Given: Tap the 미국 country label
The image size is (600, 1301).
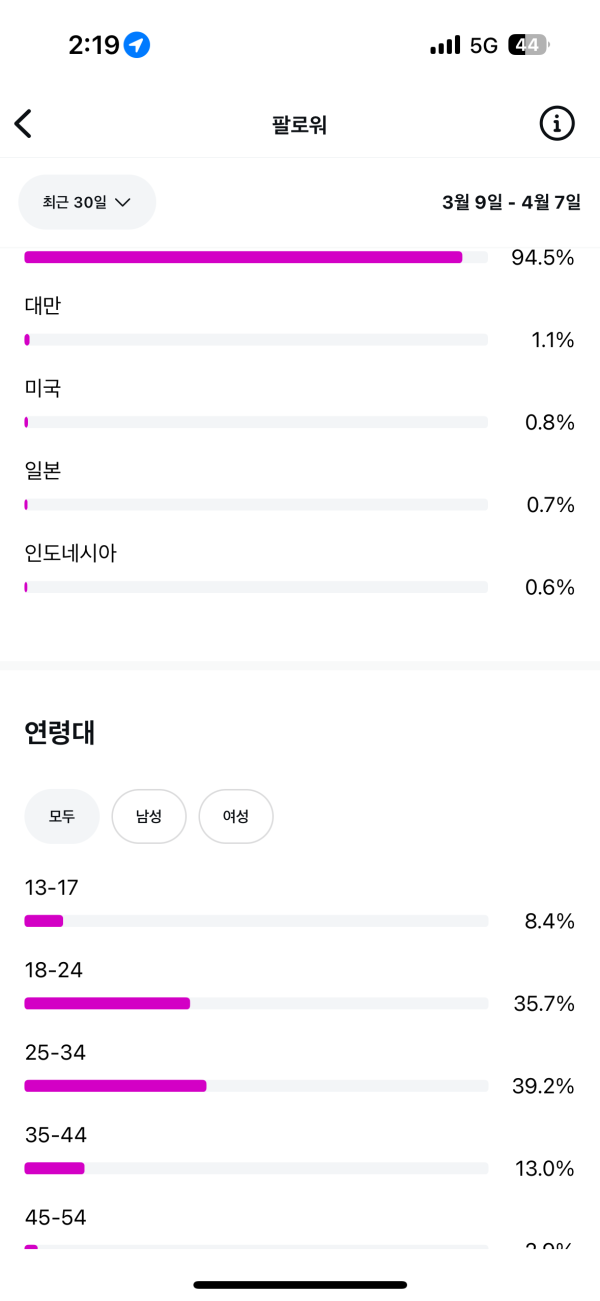Looking at the screenshot, I should (x=43, y=388).
